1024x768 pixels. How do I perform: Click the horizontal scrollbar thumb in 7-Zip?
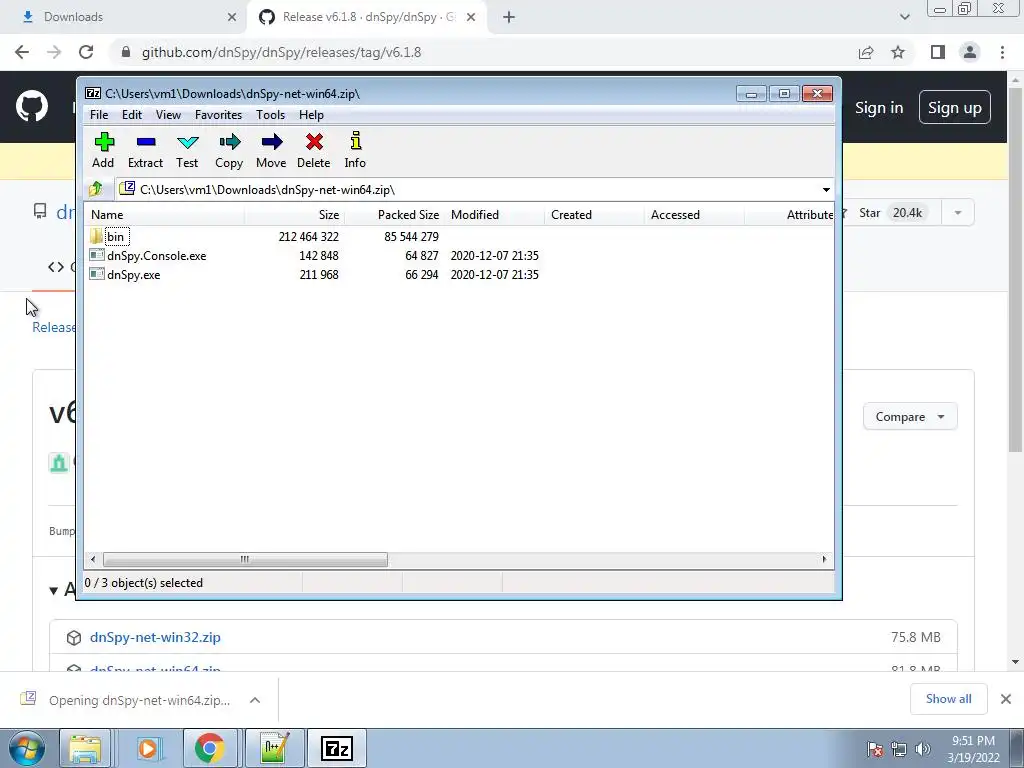[x=245, y=559]
